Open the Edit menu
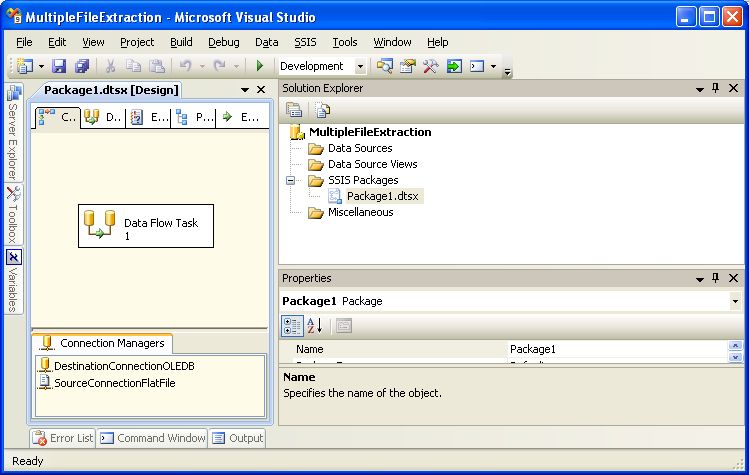This screenshot has width=749, height=475. click(x=57, y=42)
